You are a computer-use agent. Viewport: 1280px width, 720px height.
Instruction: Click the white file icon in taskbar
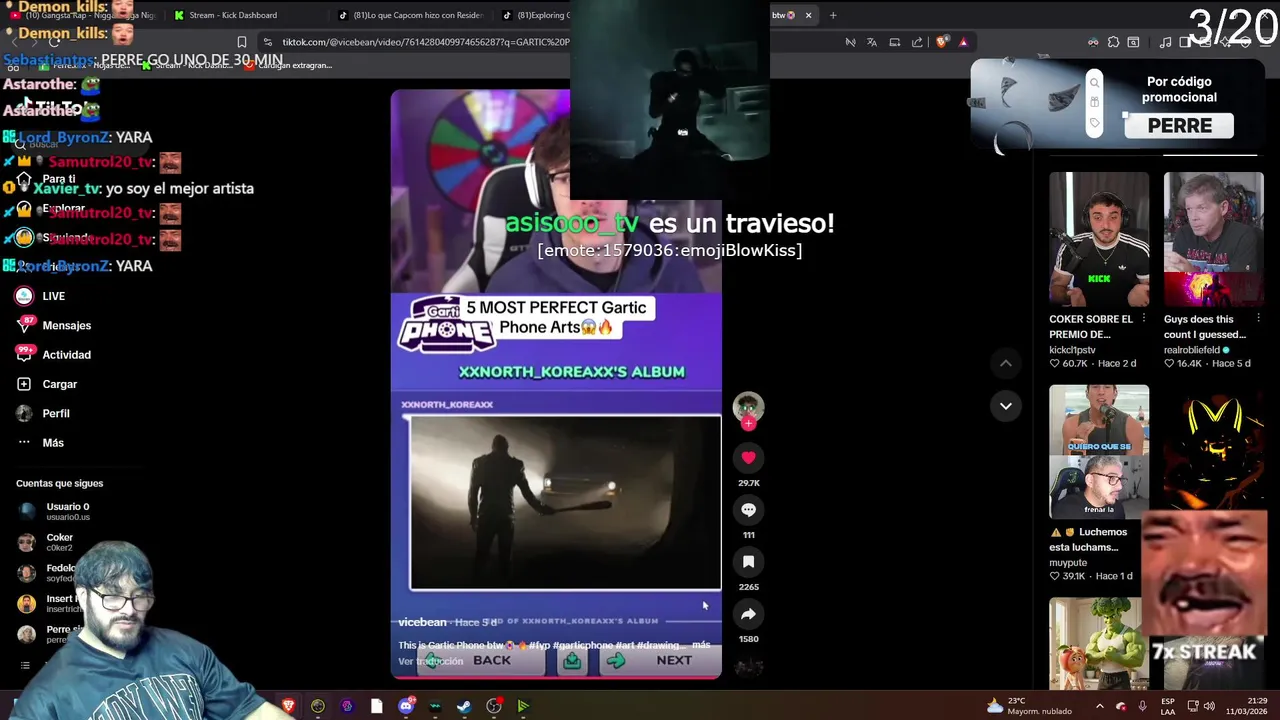(x=376, y=706)
